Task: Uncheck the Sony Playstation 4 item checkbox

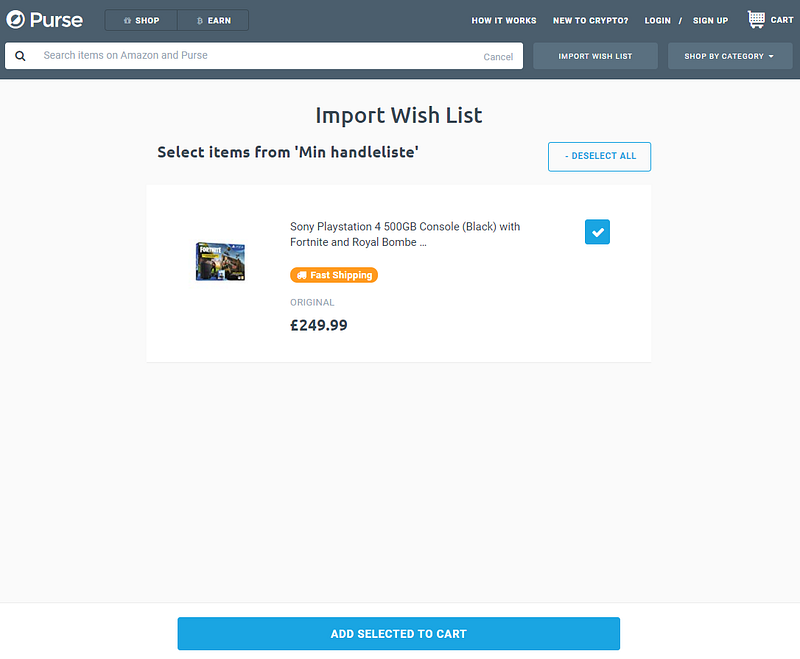Action: pos(597,232)
